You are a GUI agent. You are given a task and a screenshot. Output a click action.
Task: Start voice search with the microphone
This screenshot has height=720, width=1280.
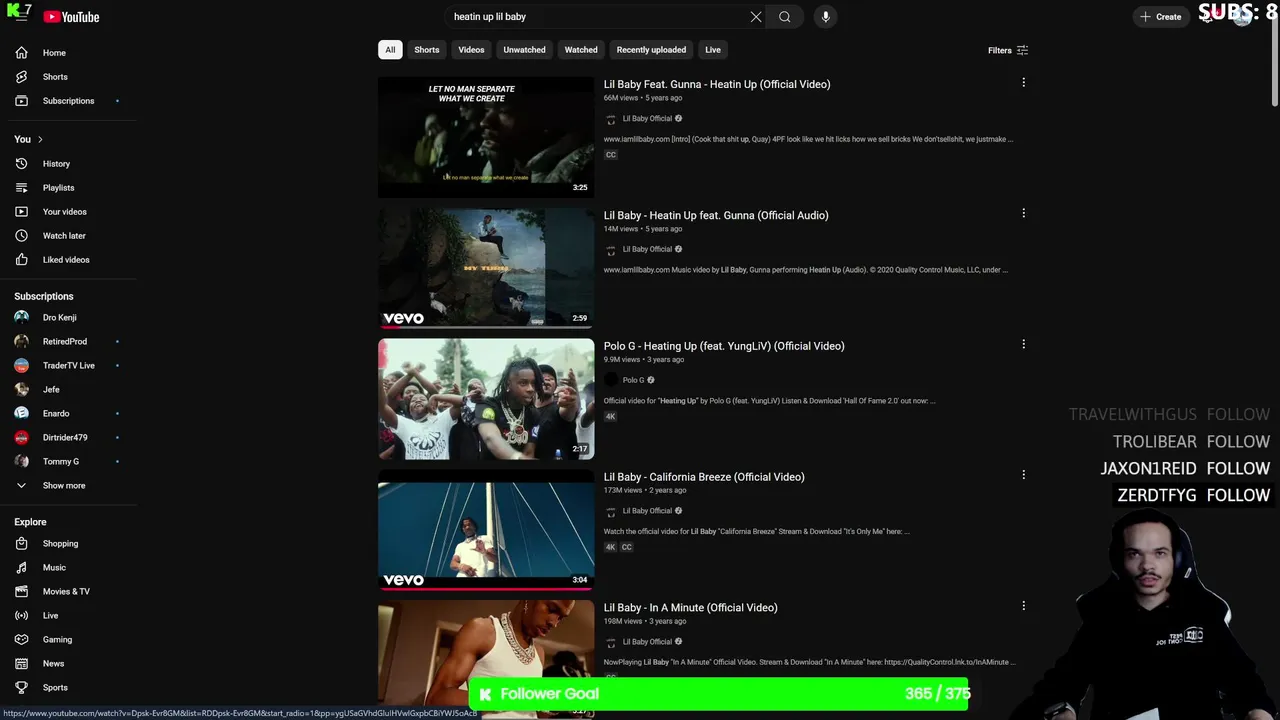point(825,17)
